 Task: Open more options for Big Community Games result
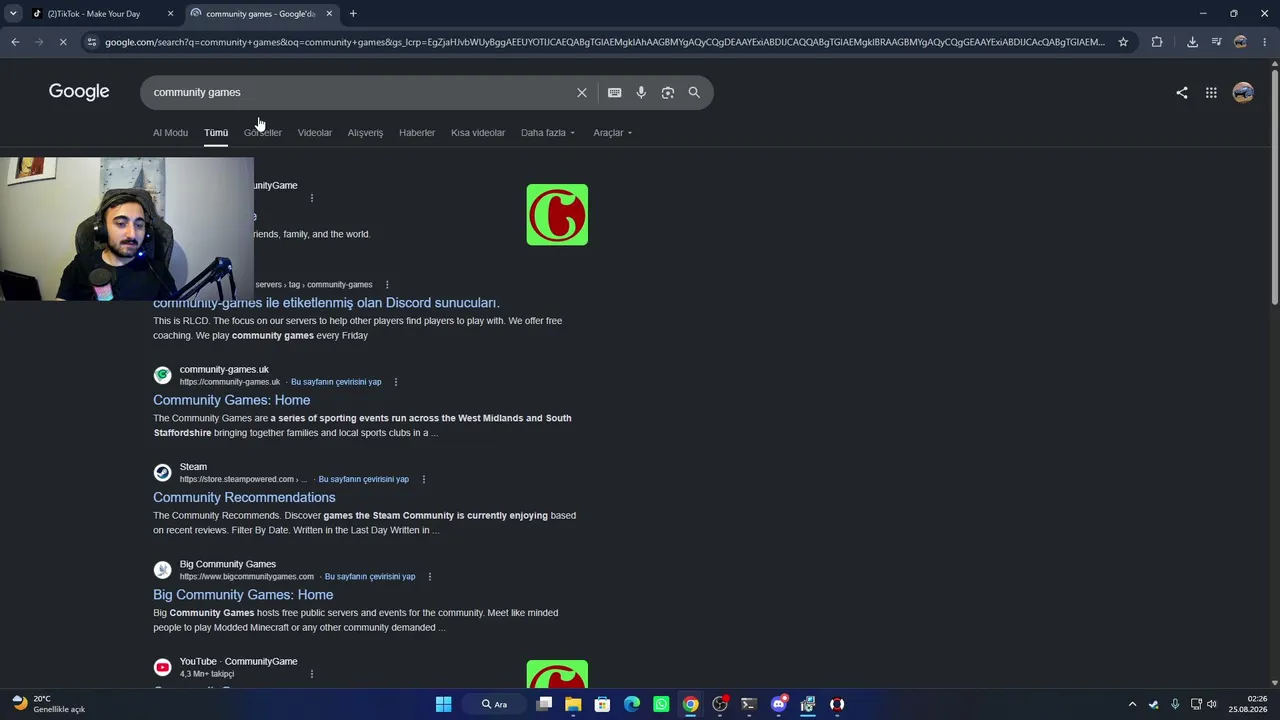(x=430, y=576)
